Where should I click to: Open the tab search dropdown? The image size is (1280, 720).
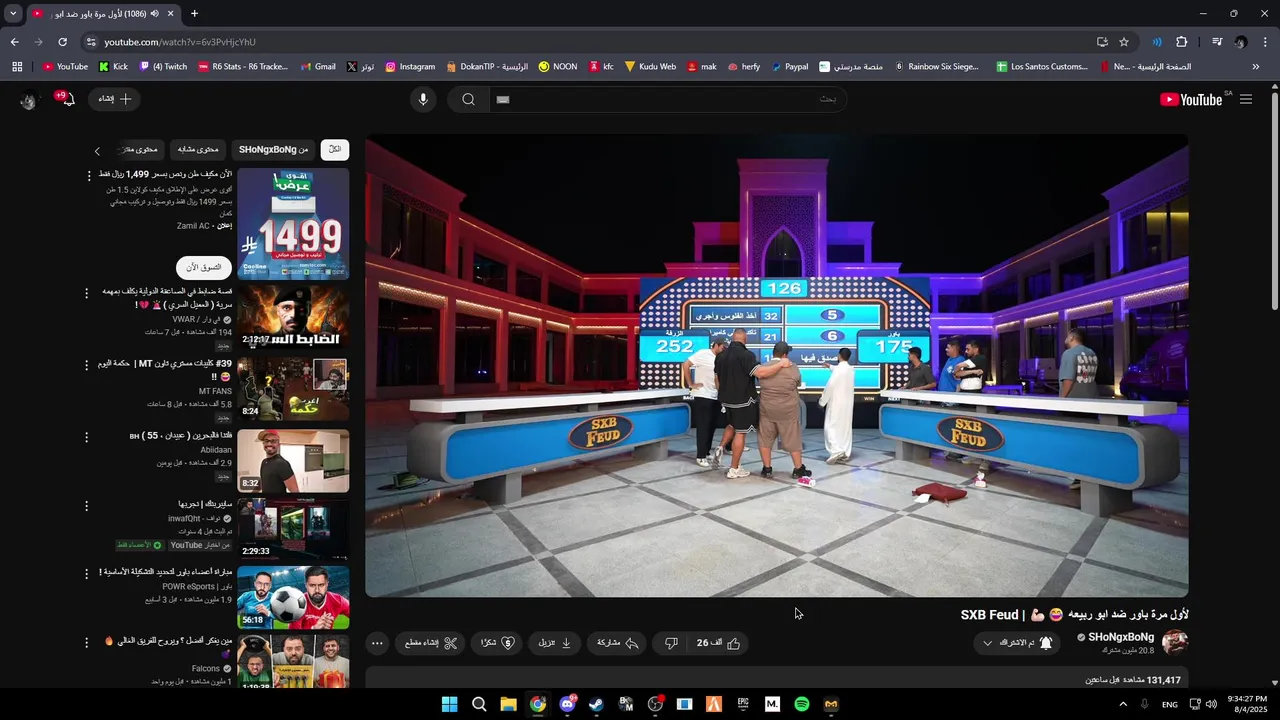[13, 13]
